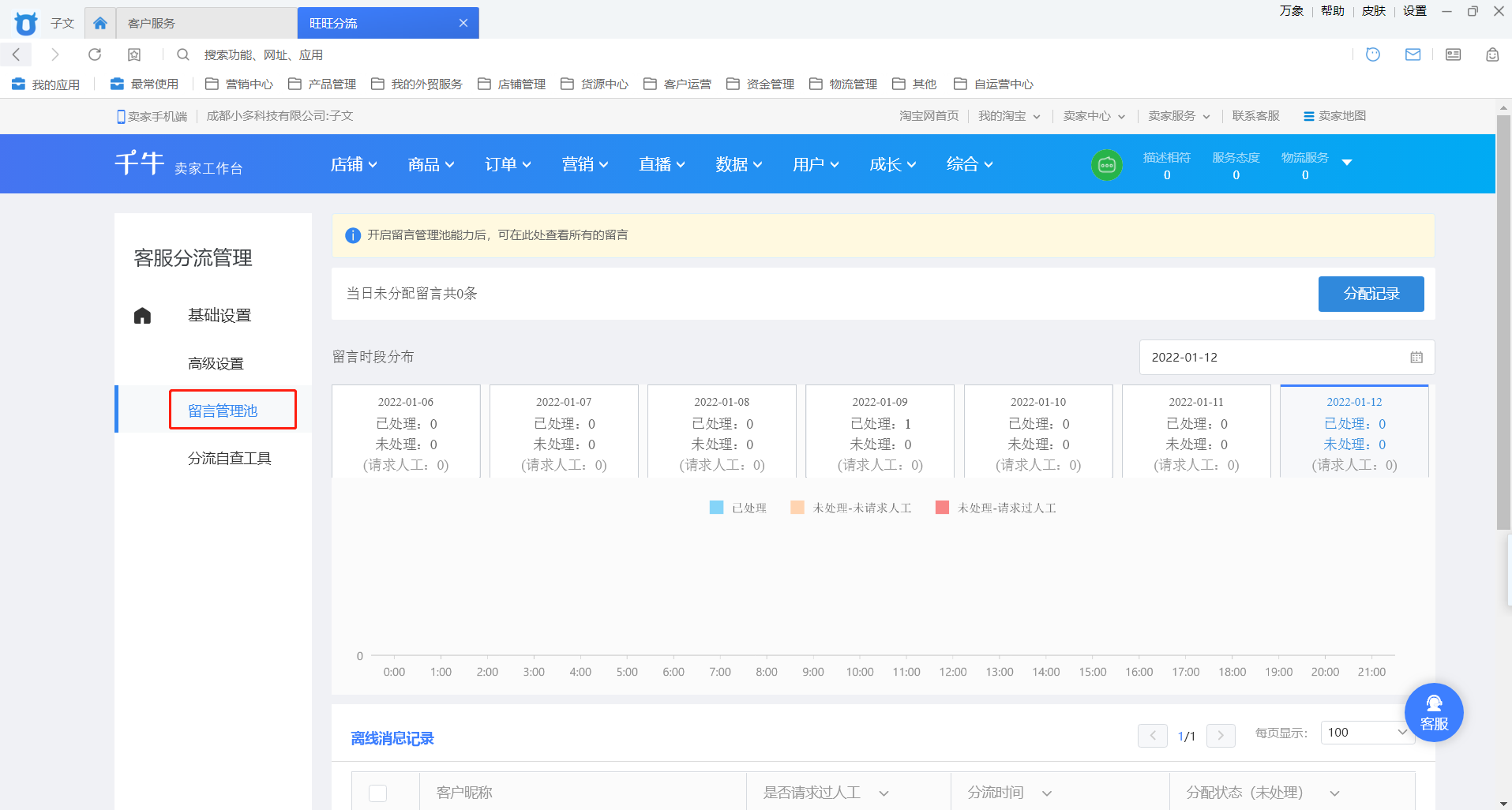Open the 联系客服 link
Screen dimensions: 1512x810
coord(1255,116)
